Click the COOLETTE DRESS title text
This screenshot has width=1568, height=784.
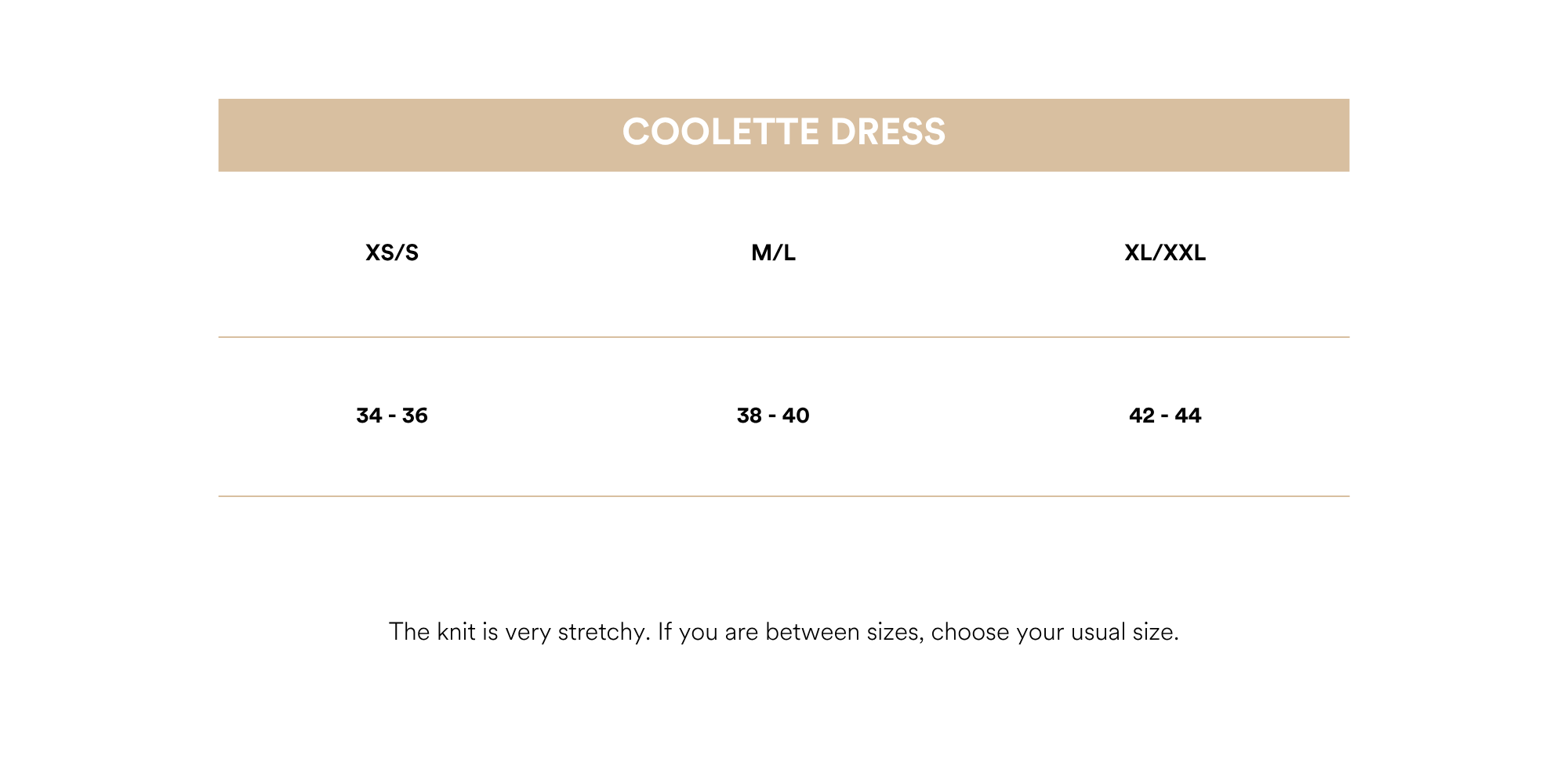pyautogui.click(x=784, y=132)
